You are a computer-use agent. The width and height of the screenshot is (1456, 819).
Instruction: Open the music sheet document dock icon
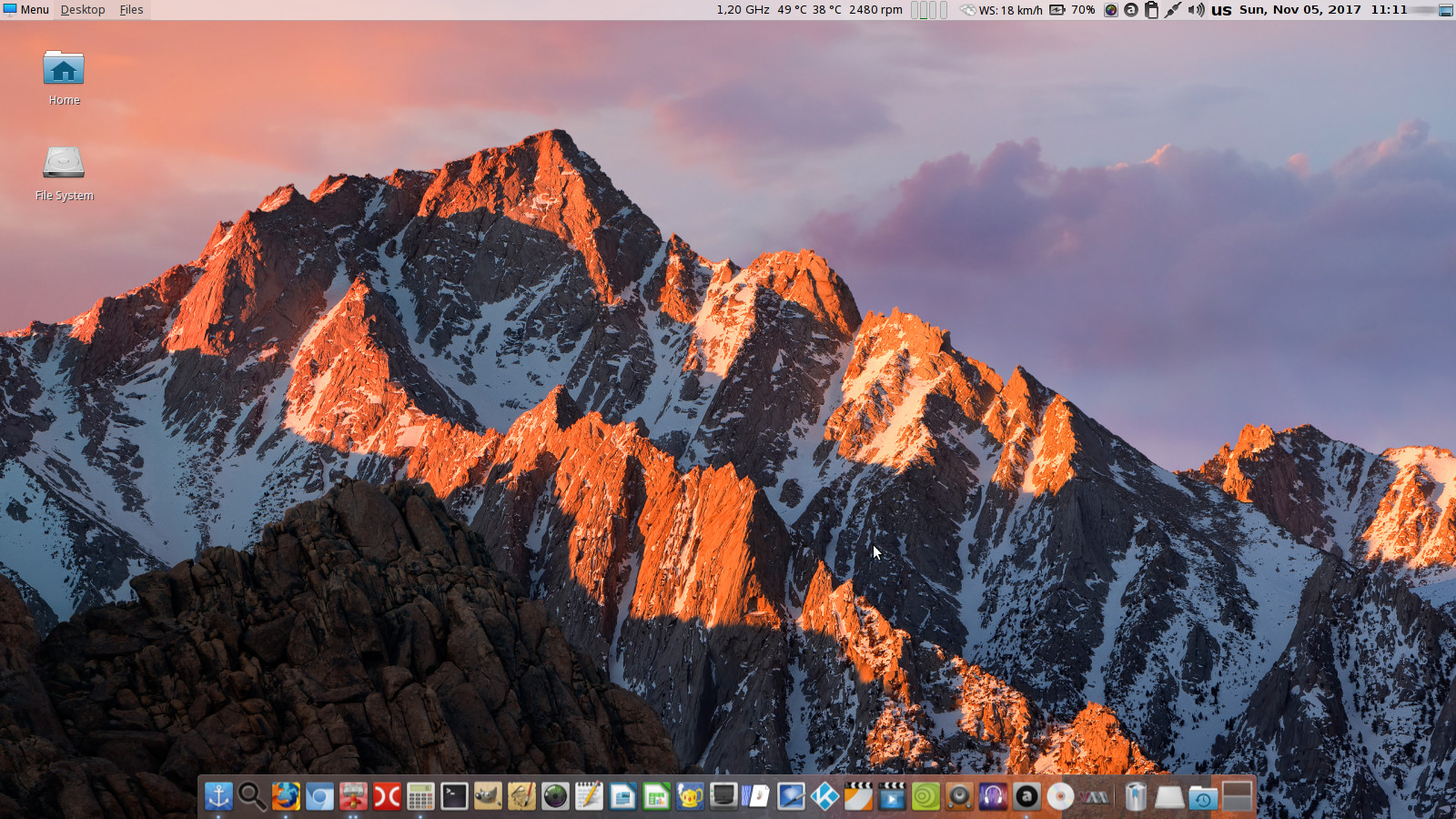(757, 797)
